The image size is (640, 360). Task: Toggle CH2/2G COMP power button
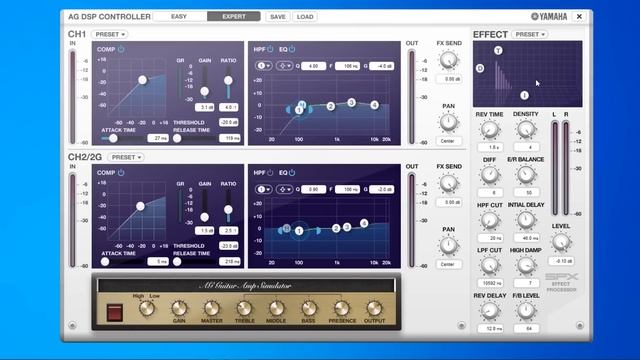(121, 173)
